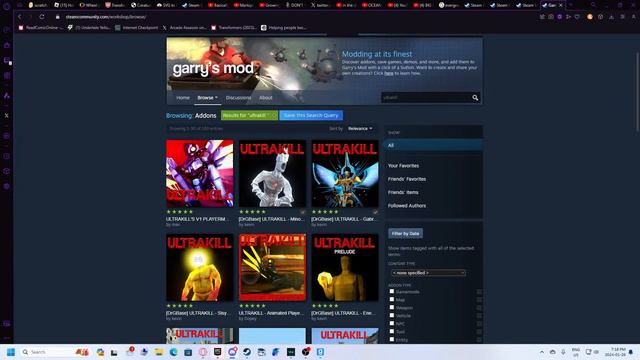
Task: Click the Windows taskbar Search box
Action: pyautogui.click(x=55, y=352)
